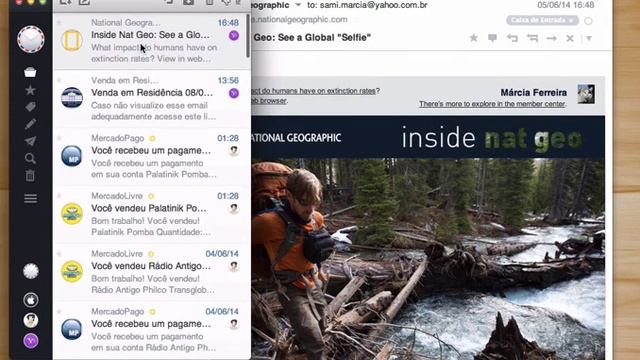Toggle star on the Venda em Residência row
Viewport: 640px width, 360px height.
(x=59, y=80)
